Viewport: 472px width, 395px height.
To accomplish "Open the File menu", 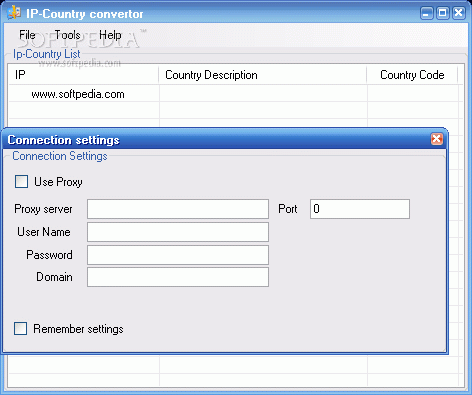I will click(27, 35).
